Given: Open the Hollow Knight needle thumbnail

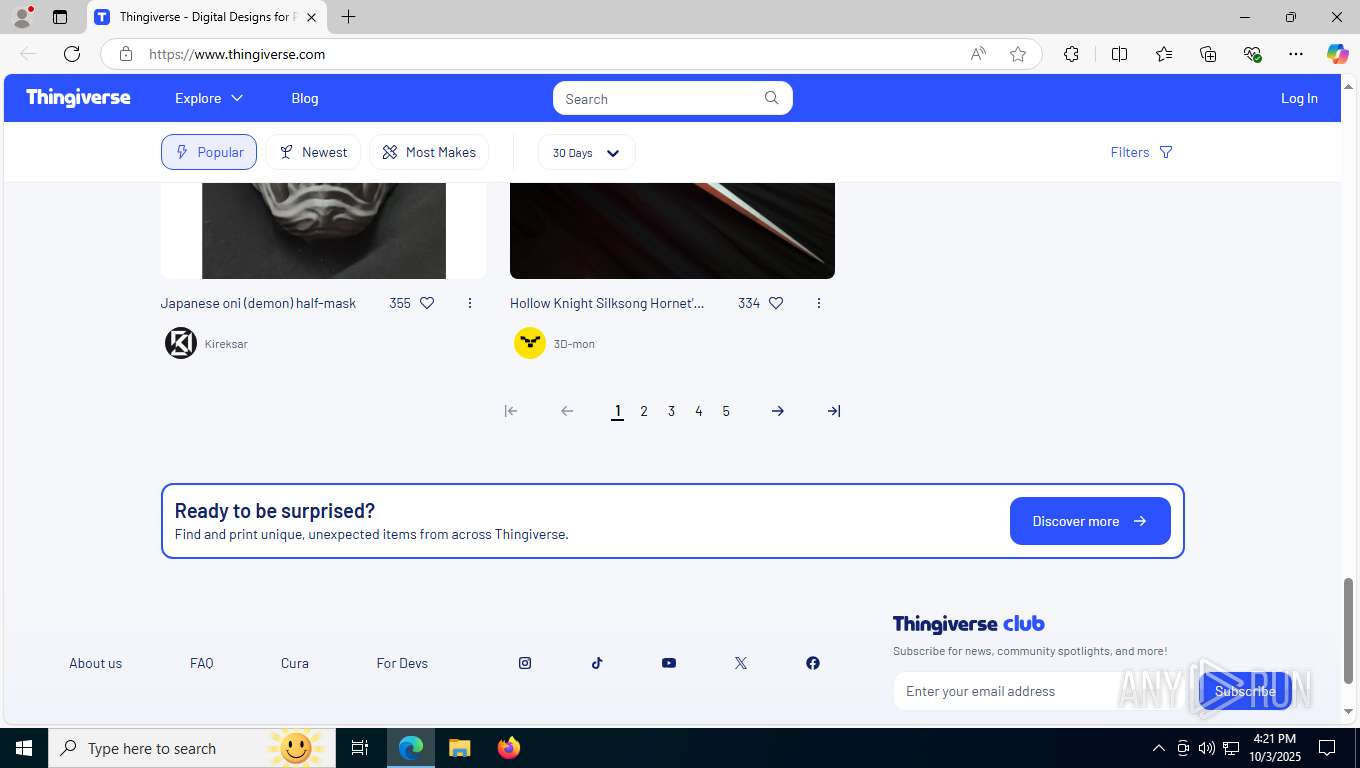Looking at the screenshot, I should (672, 230).
